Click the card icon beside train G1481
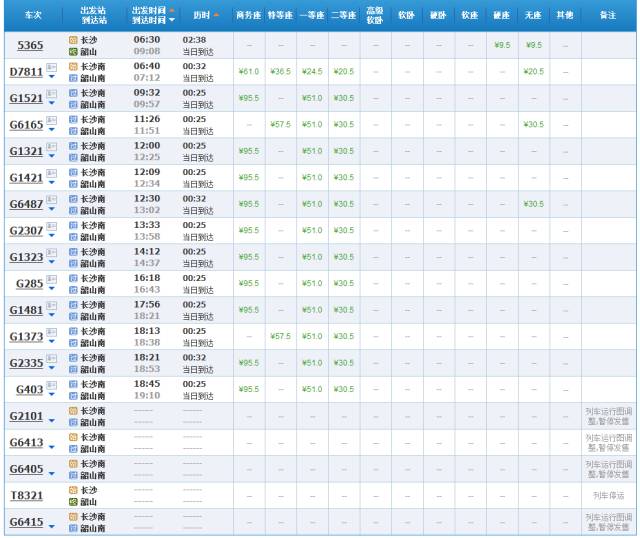640x538 pixels. tap(51, 306)
